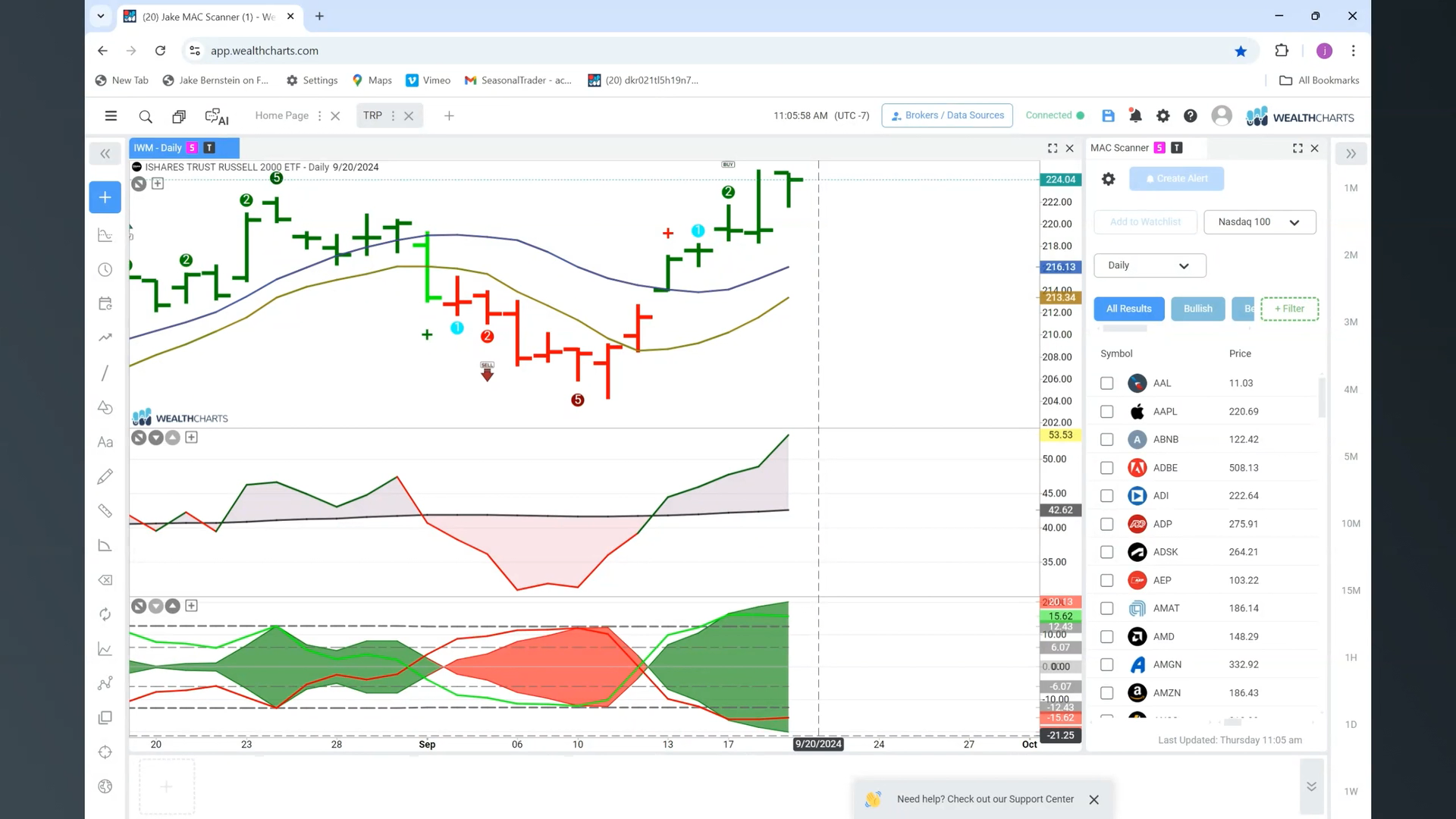Select the text Aa annotation tool
1456x819 pixels.
coord(105,442)
